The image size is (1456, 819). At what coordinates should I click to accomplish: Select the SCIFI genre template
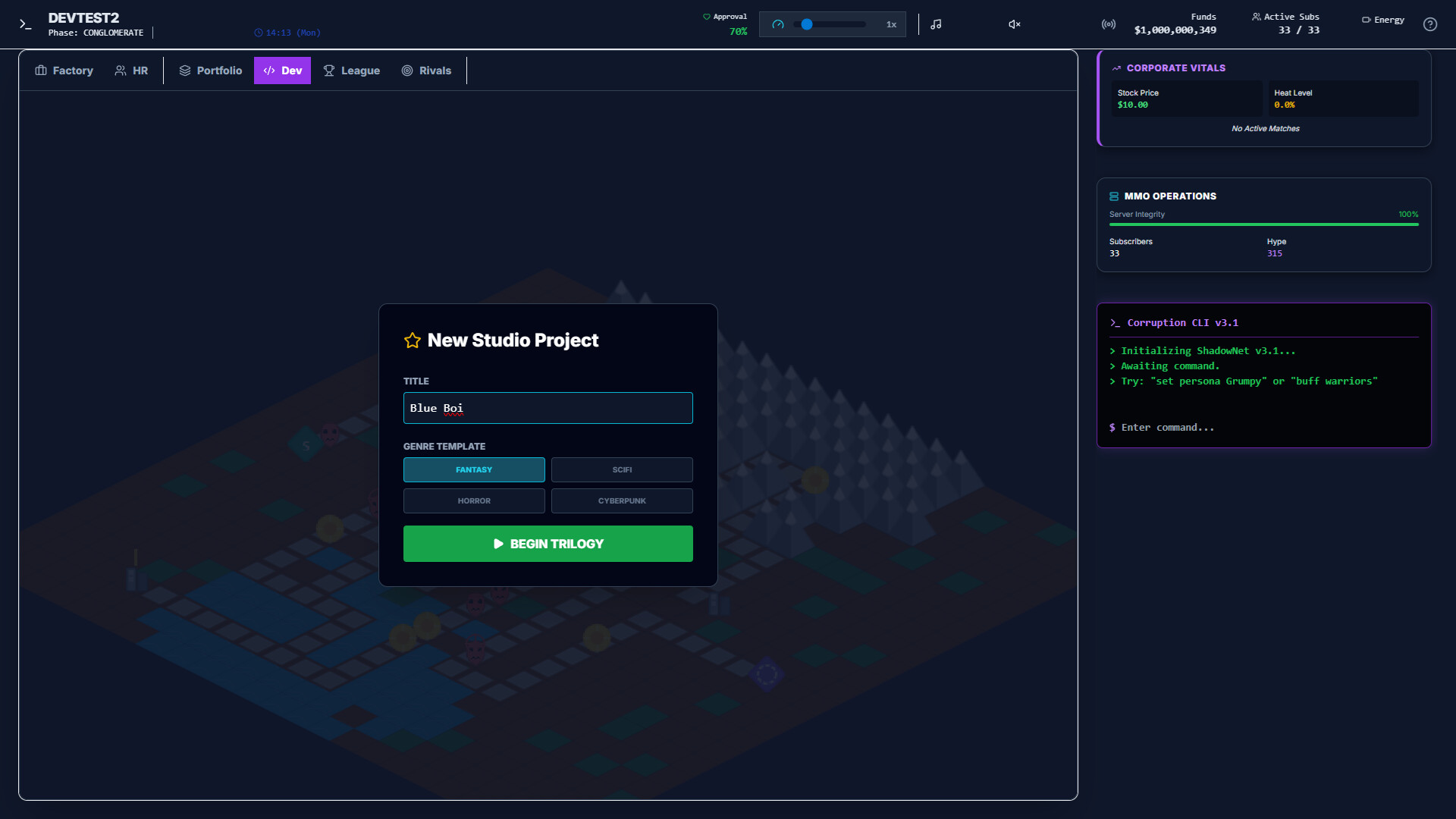(622, 469)
